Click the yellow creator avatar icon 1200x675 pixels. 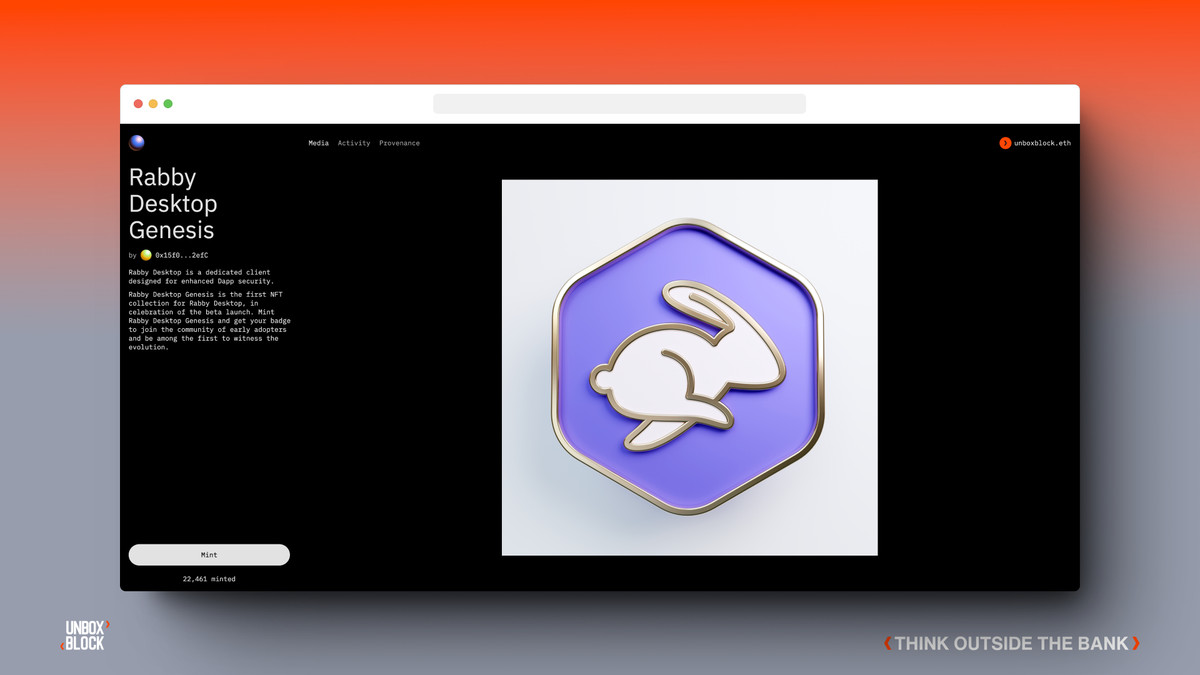pos(146,255)
